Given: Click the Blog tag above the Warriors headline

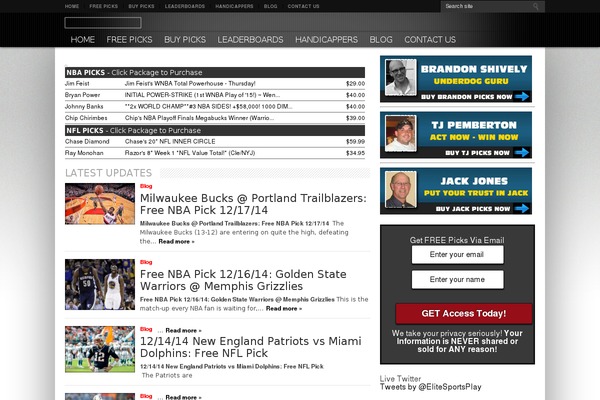Looking at the screenshot, I should (146, 262).
